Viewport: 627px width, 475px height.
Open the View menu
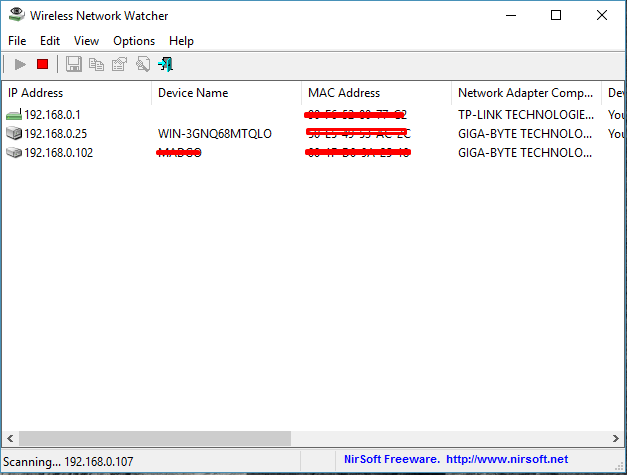click(86, 41)
